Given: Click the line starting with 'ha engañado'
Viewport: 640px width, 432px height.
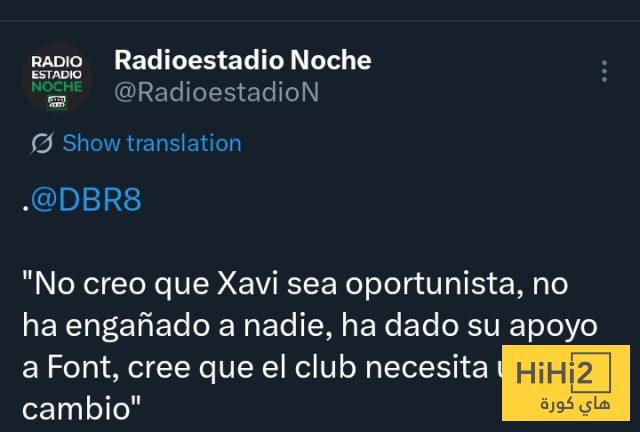Looking at the screenshot, I should coord(310,326).
